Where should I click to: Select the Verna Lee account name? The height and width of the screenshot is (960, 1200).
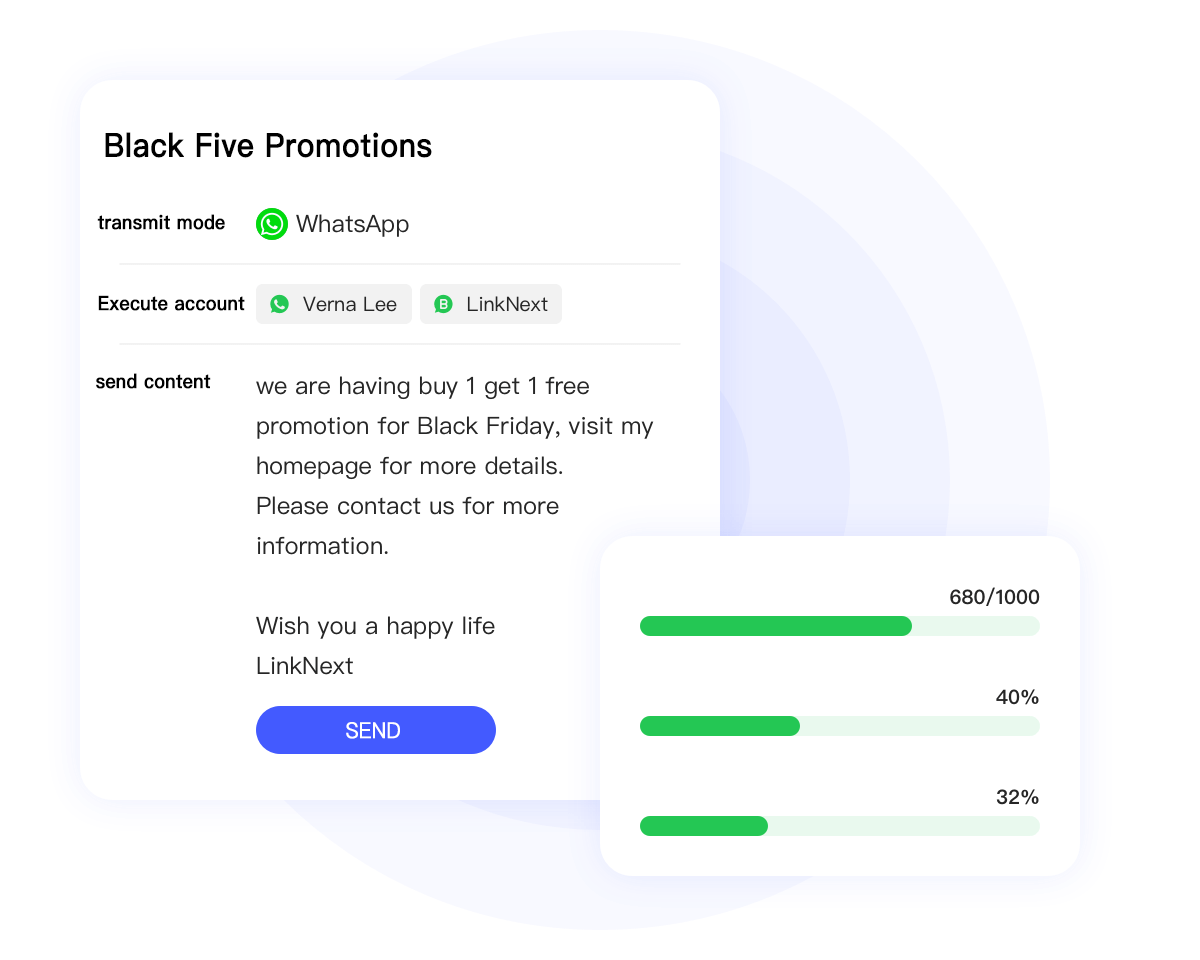coord(350,304)
